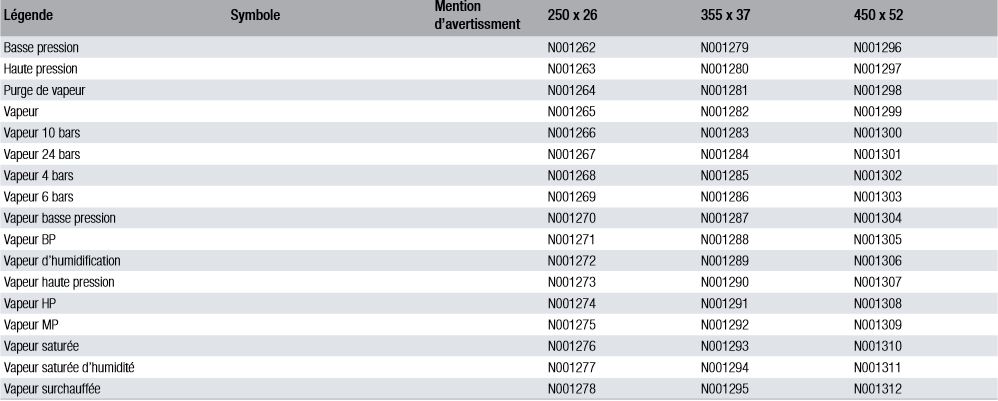Select the Basse pression row label
Screen dimensions: 998x401
pyautogui.click(x=41, y=48)
